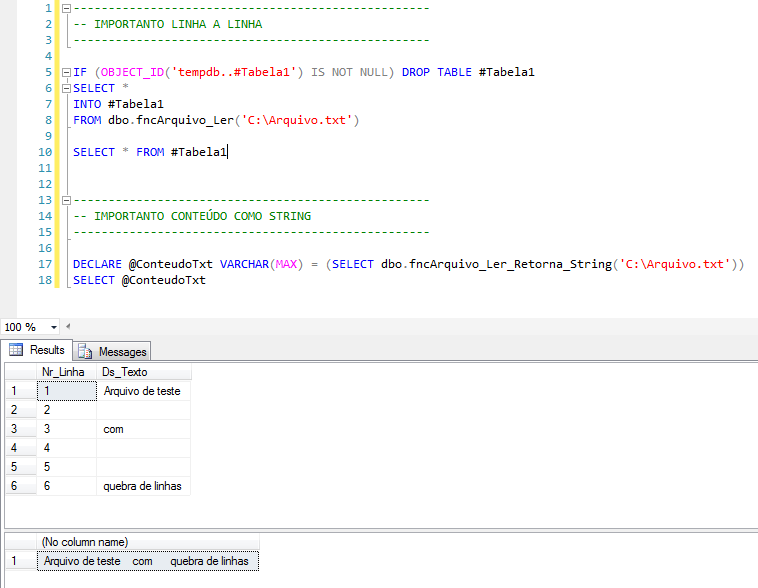Collapse the IF statement at line 5
Viewport: 758px width, 588px height.
[x=67, y=73]
